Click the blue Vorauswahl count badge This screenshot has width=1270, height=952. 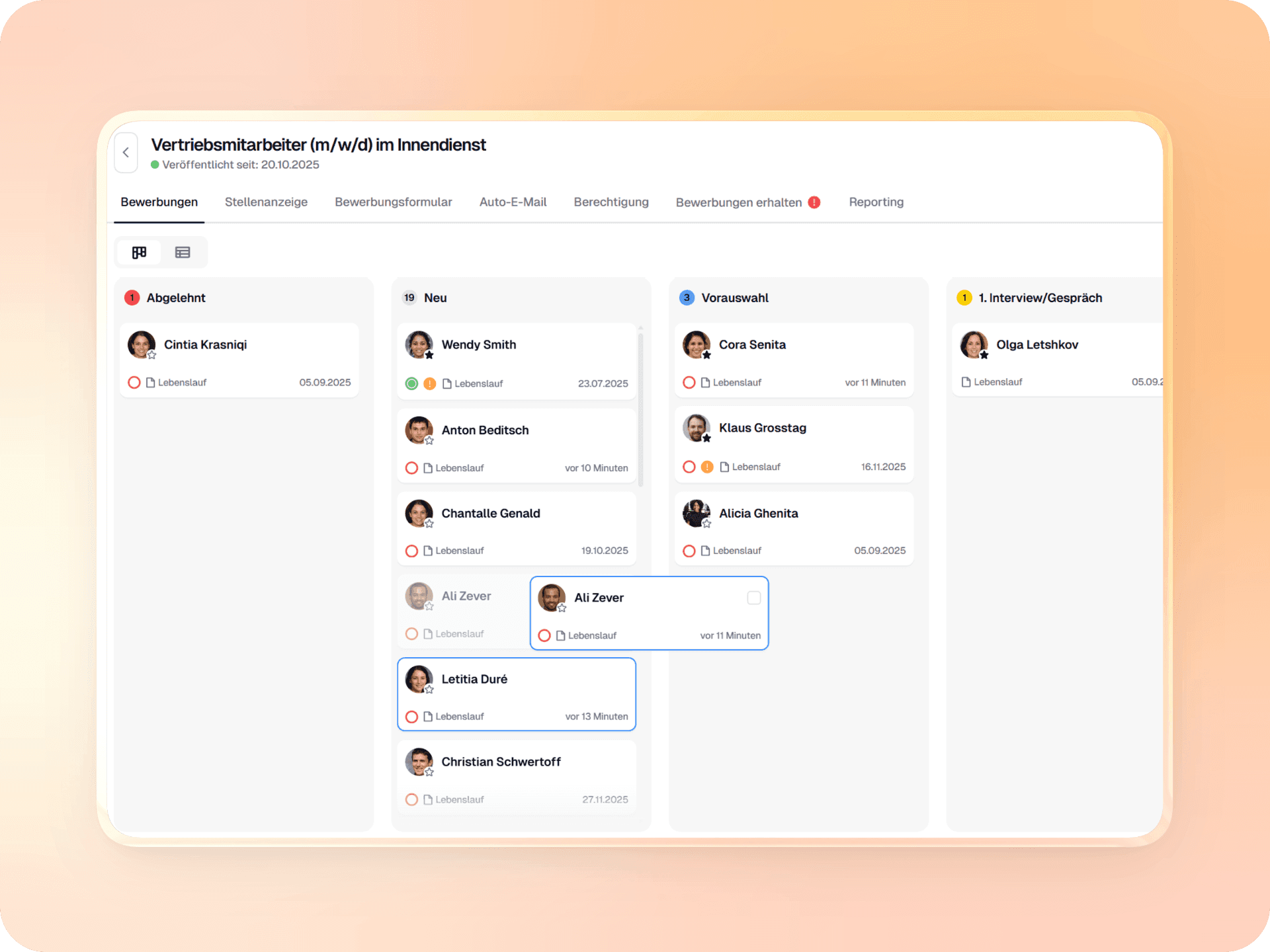(x=687, y=297)
